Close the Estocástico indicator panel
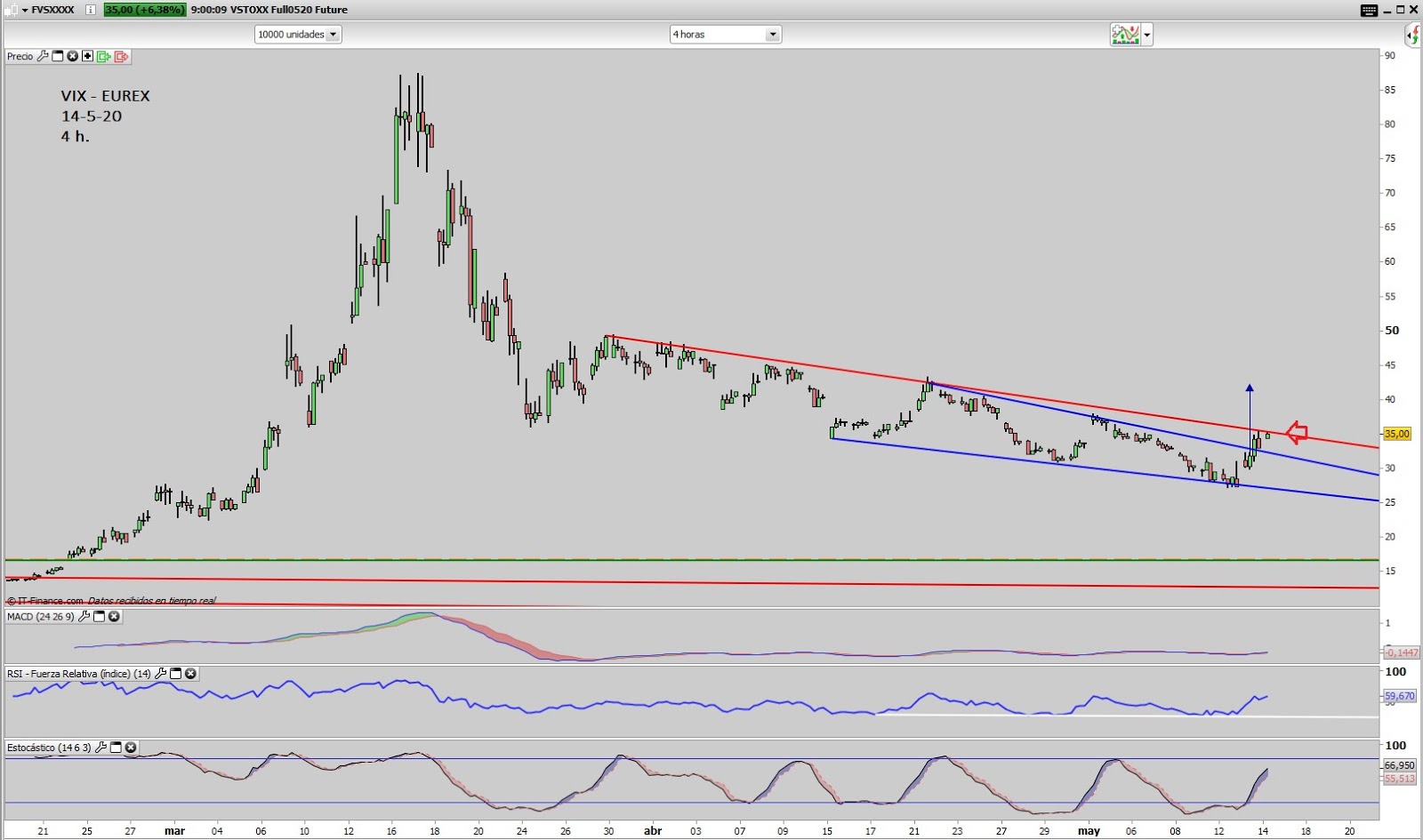This screenshot has height=840, width=1423. 131,748
